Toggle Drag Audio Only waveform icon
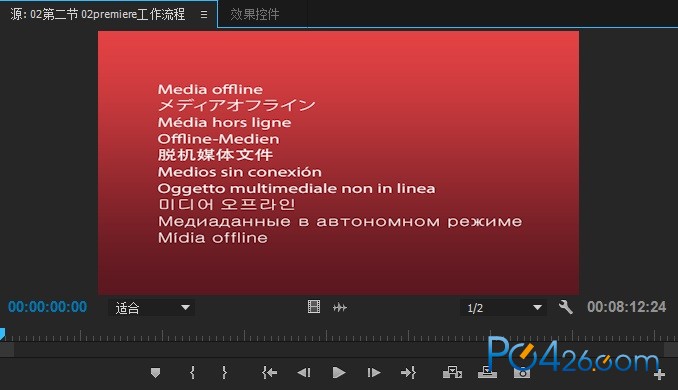678x390 pixels. [x=340, y=307]
